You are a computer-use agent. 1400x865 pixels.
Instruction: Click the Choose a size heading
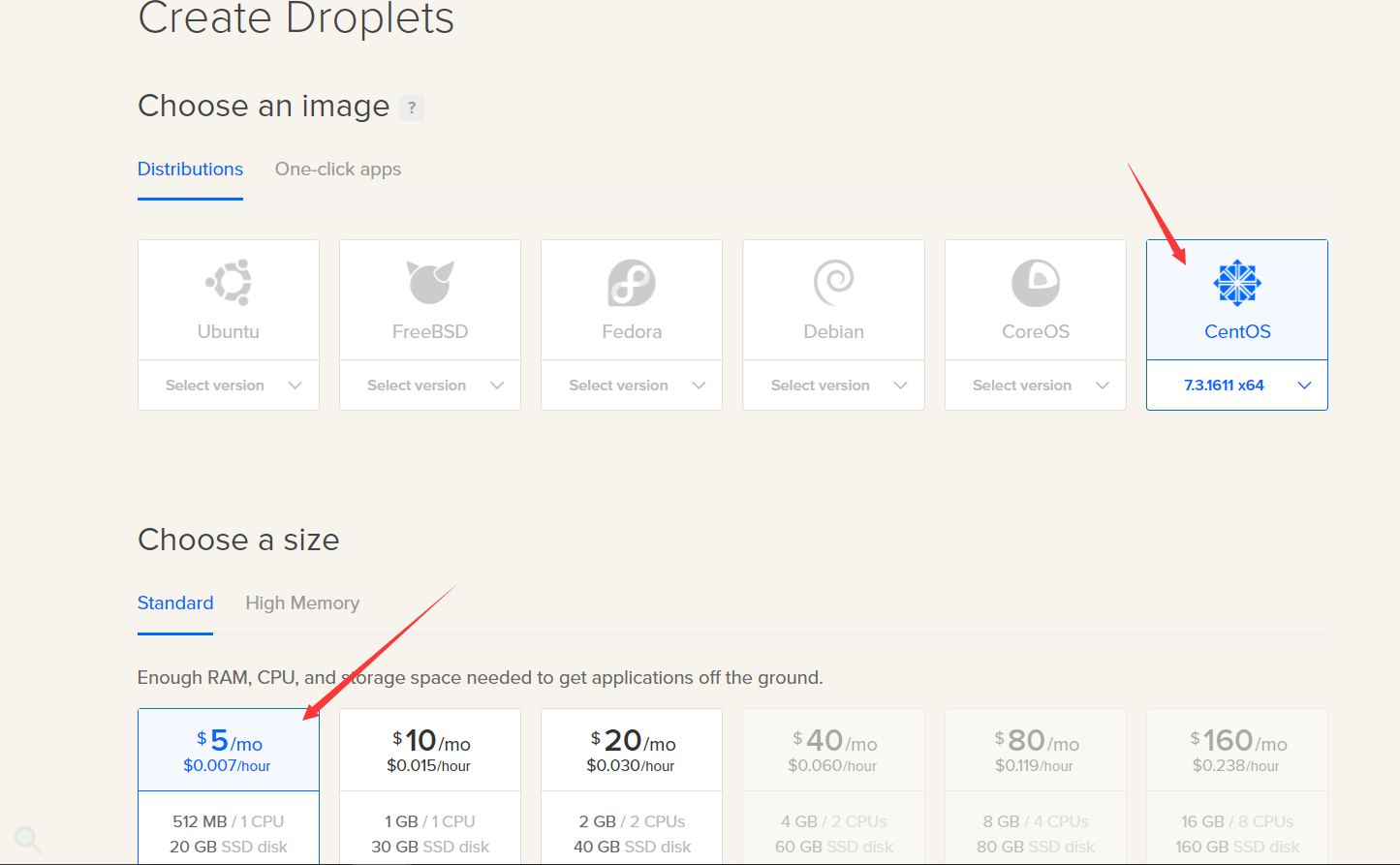pos(238,540)
